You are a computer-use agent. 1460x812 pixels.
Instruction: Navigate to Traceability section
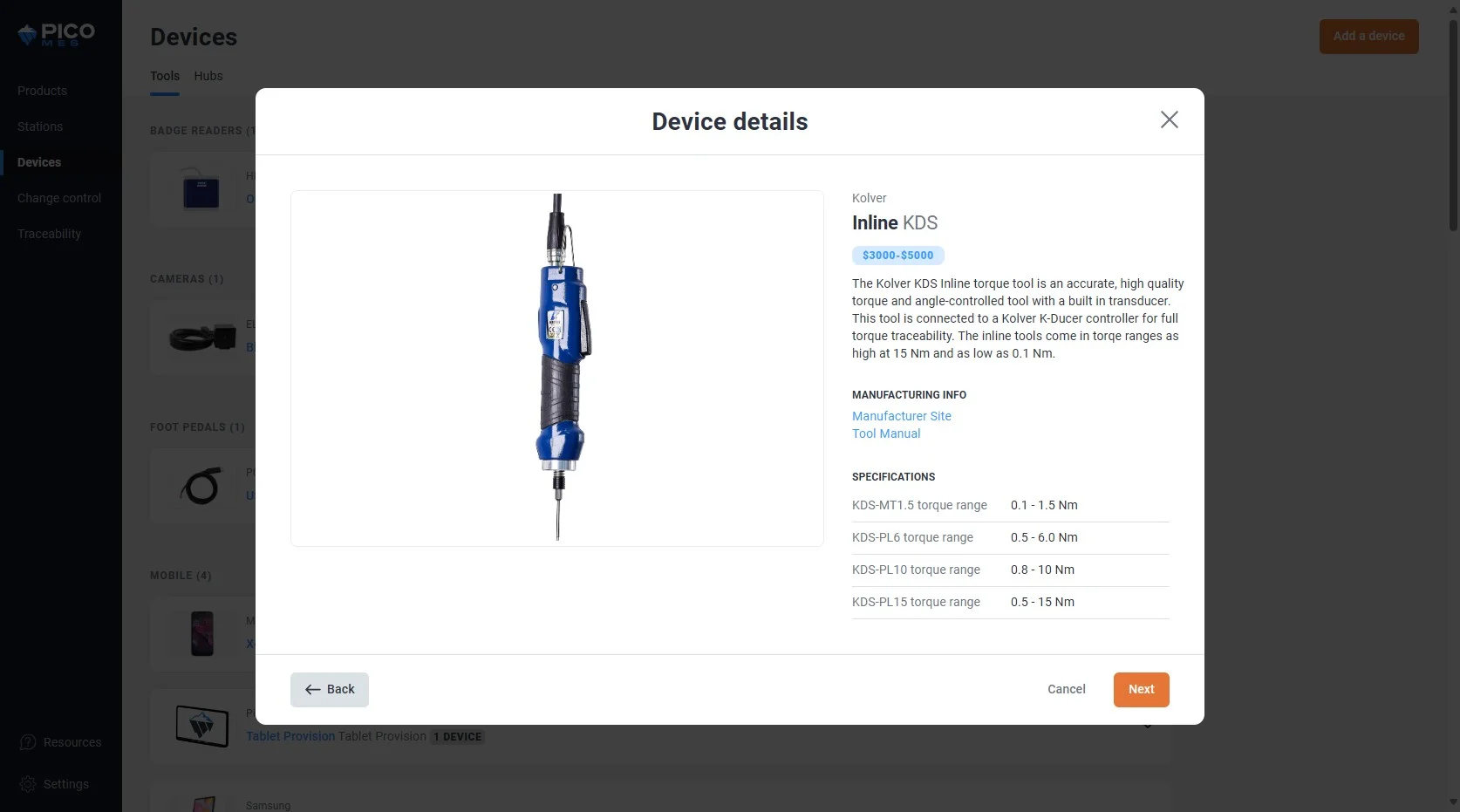[x=49, y=234]
